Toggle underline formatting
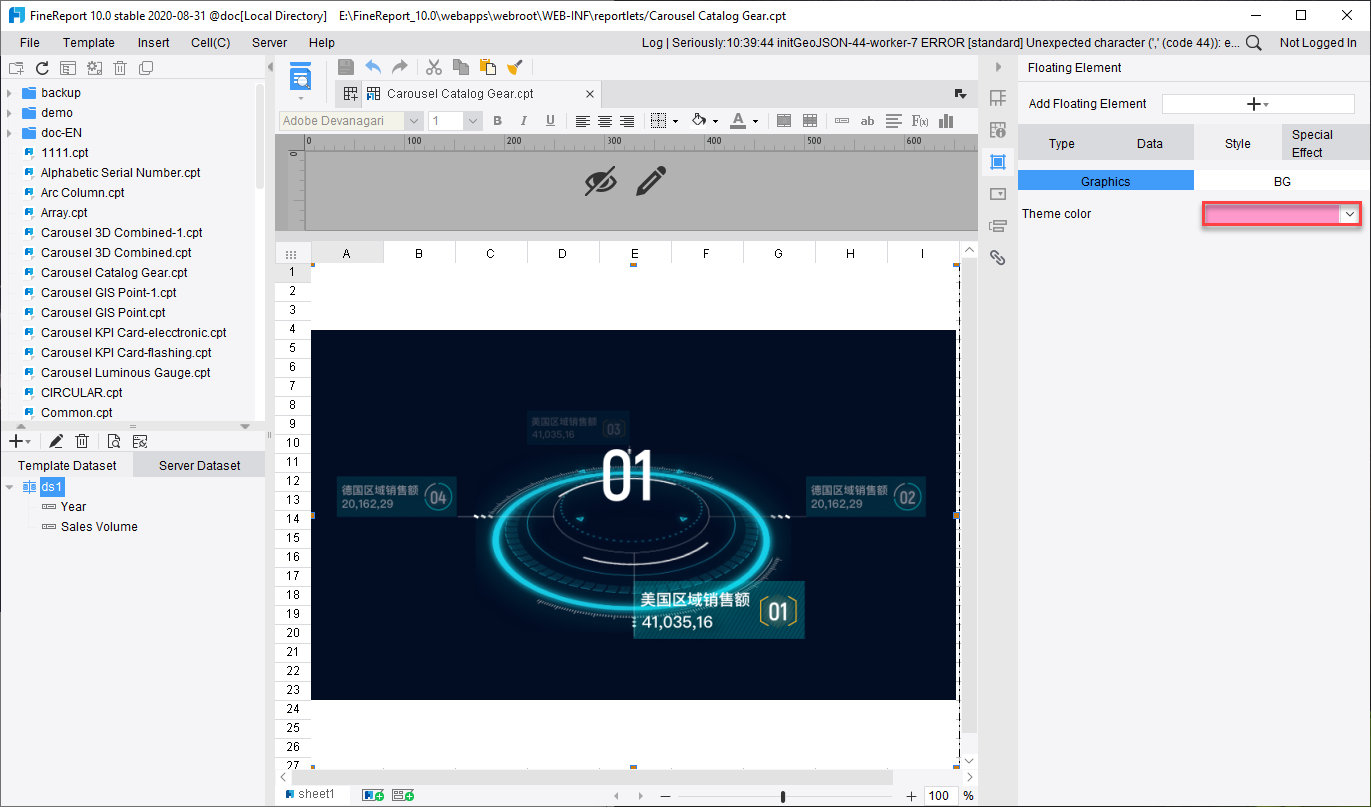 pos(550,121)
